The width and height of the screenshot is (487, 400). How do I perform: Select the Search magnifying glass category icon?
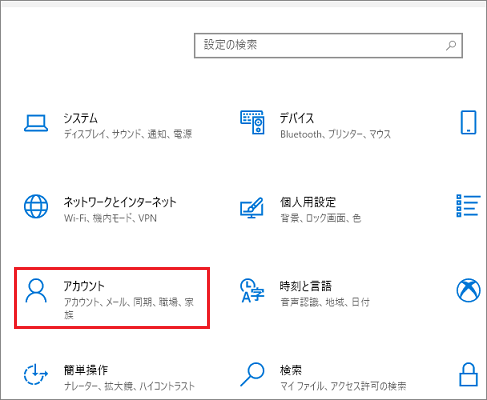252,374
